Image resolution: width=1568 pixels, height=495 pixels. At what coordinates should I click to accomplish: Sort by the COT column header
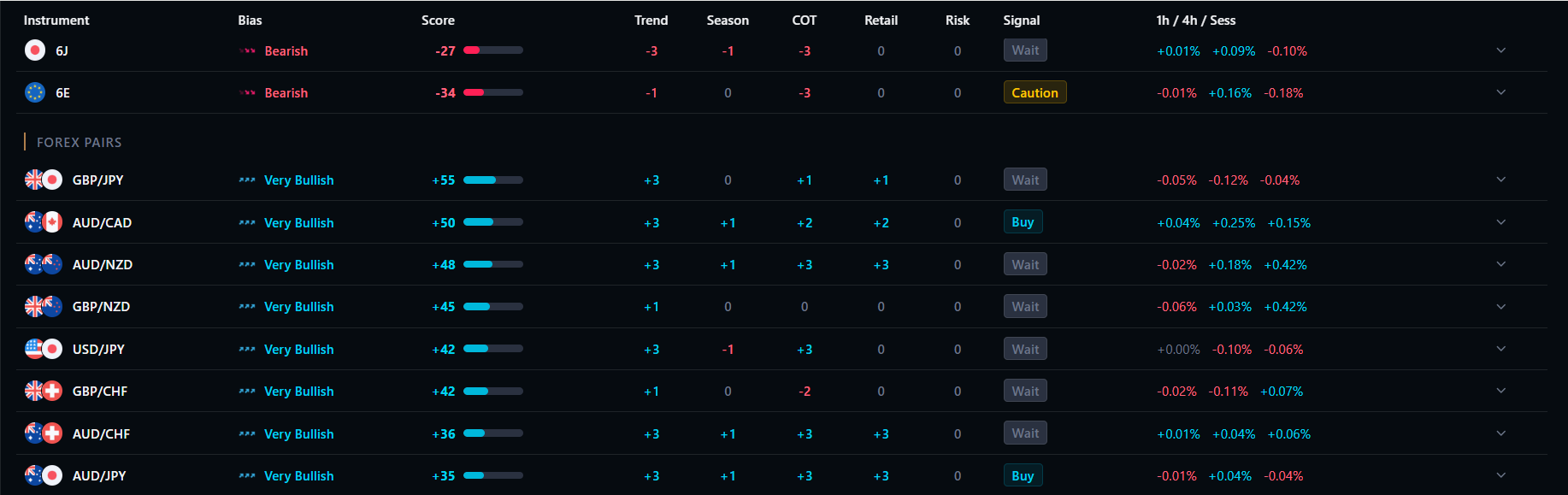[804, 21]
